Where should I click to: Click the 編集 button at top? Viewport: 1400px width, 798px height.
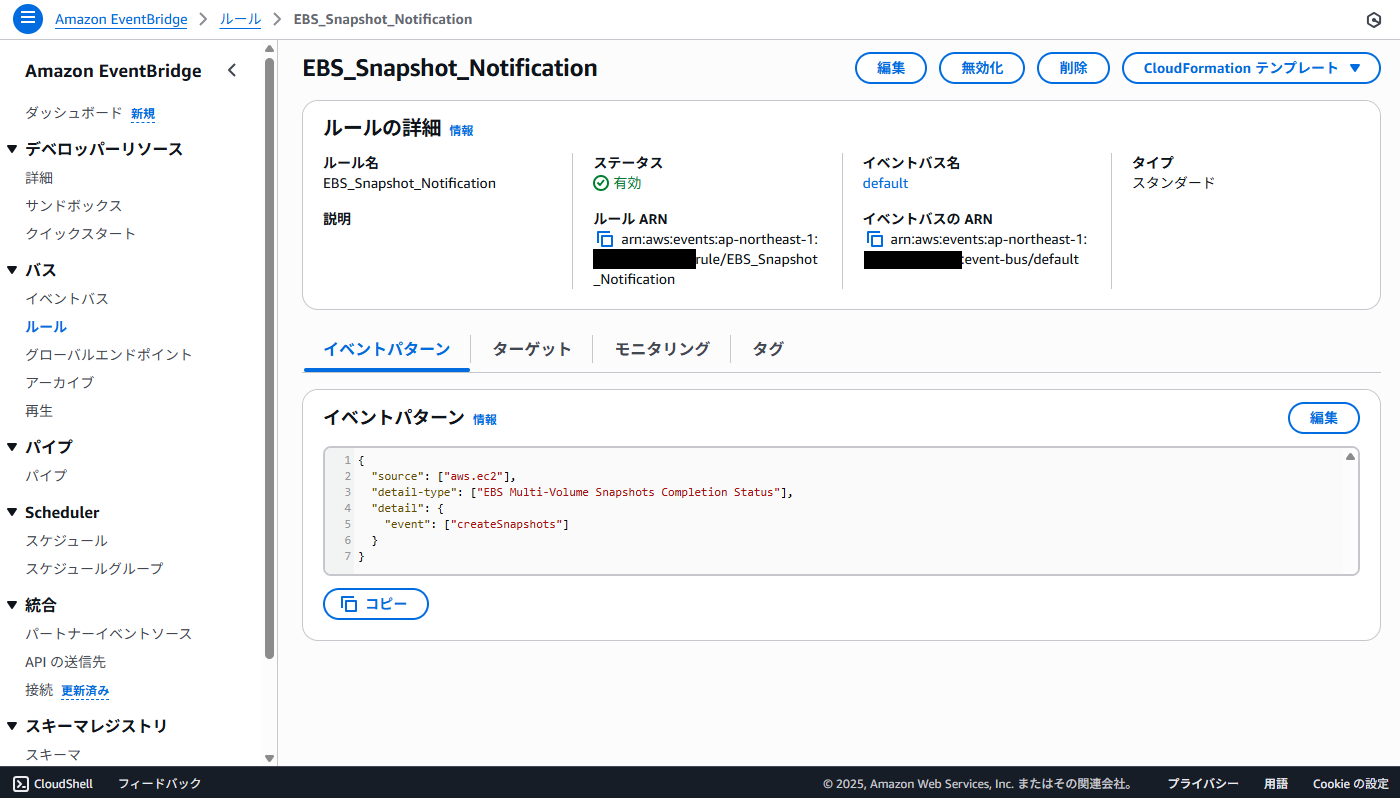(891, 68)
